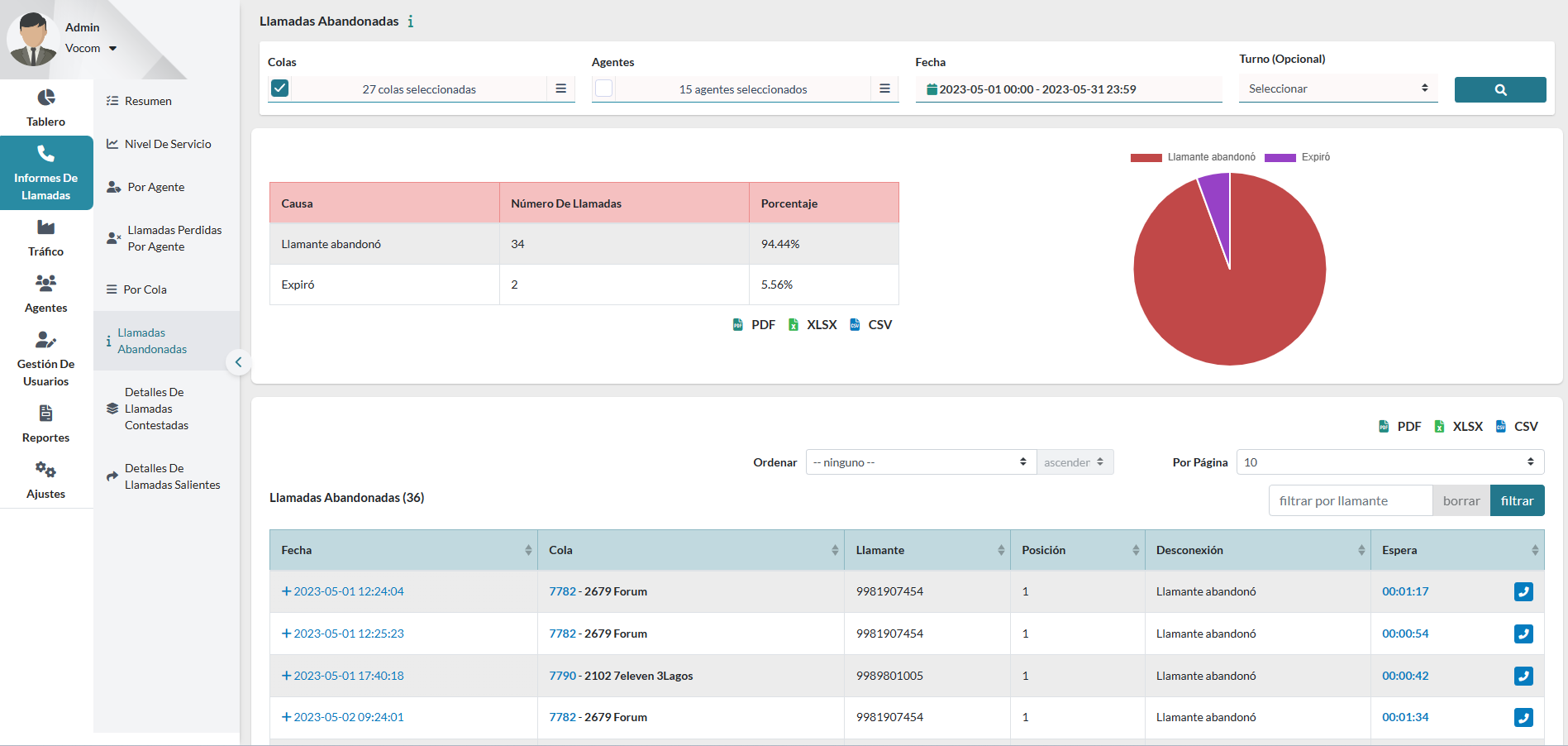This screenshot has width=1568, height=746.
Task: Export abandoned calls list as PDF
Action: pyautogui.click(x=1400, y=427)
